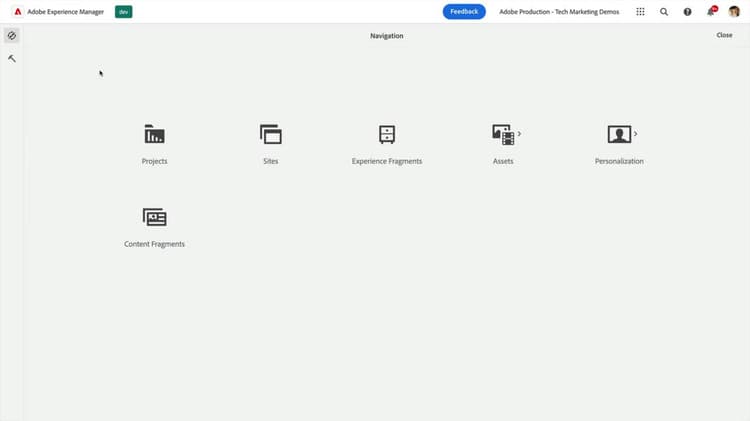Click the Close link in Navigation panel

724,35
